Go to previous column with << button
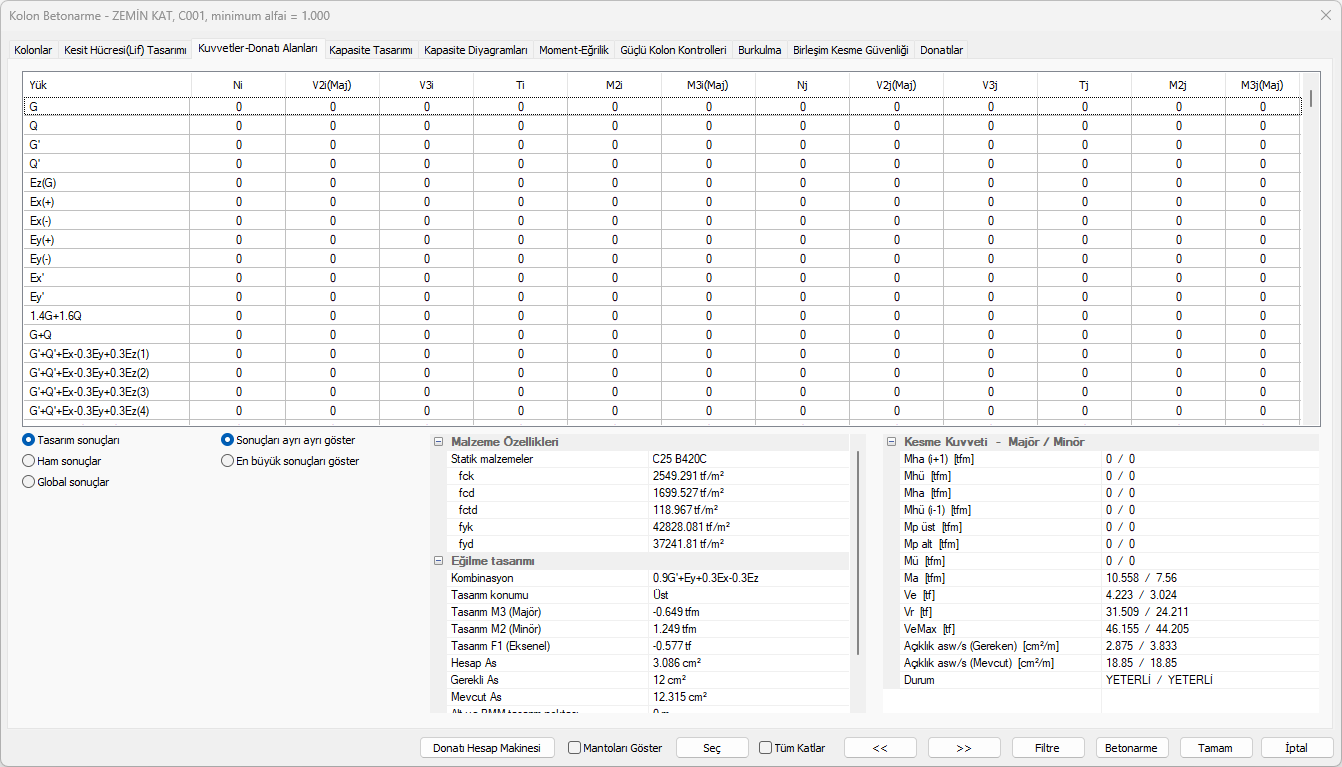 (x=880, y=747)
